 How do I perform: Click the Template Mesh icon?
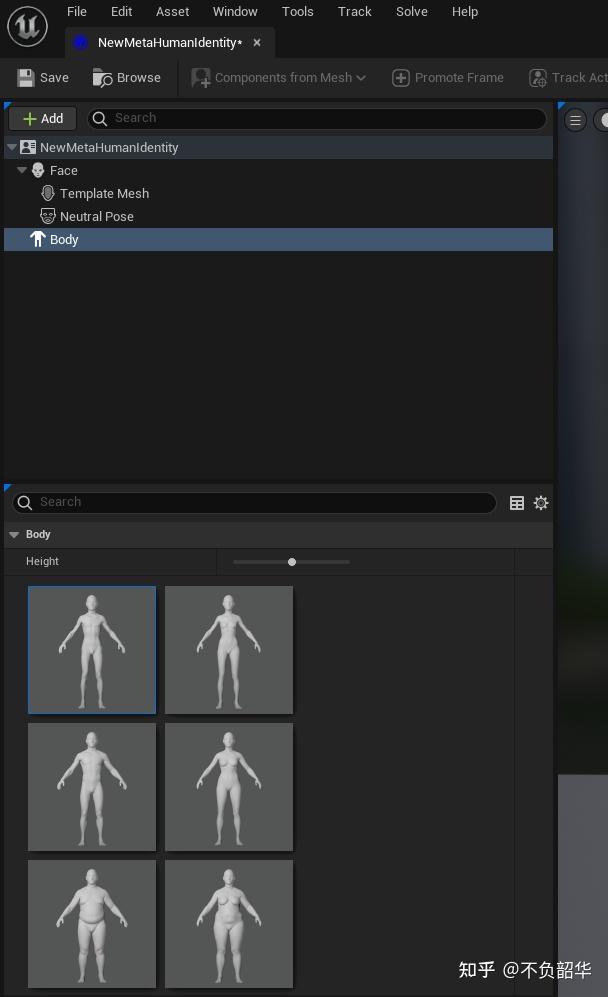[48, 193]
